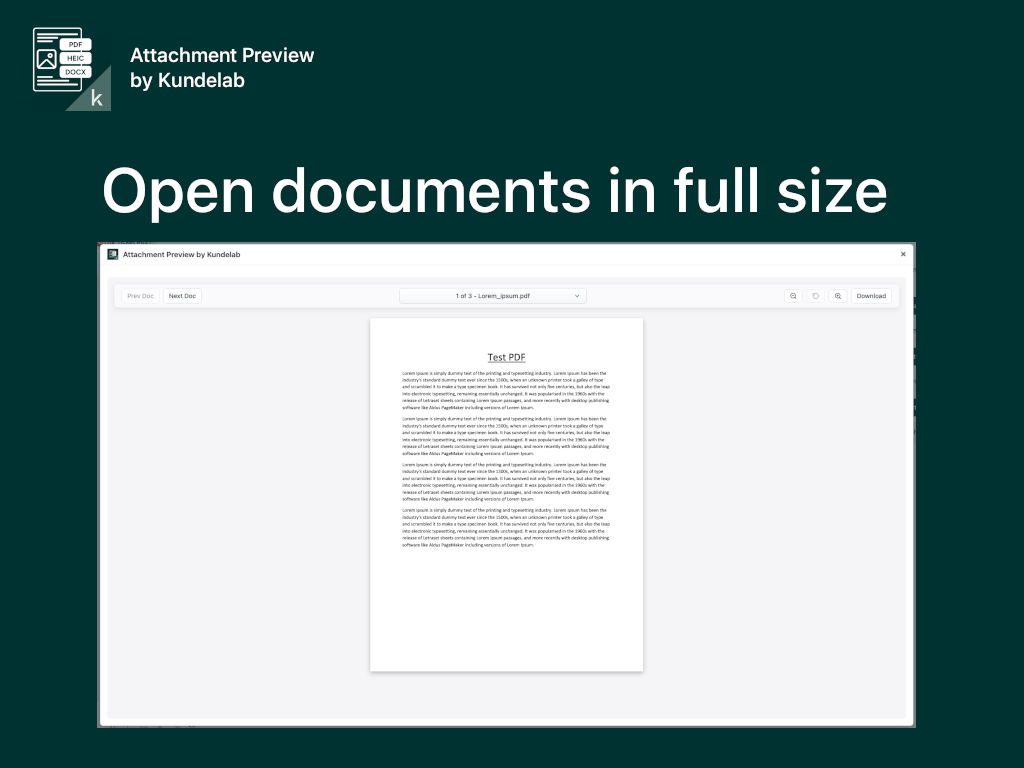
Task: Close the Attachment Preview dialog
Action: point(903,254)
